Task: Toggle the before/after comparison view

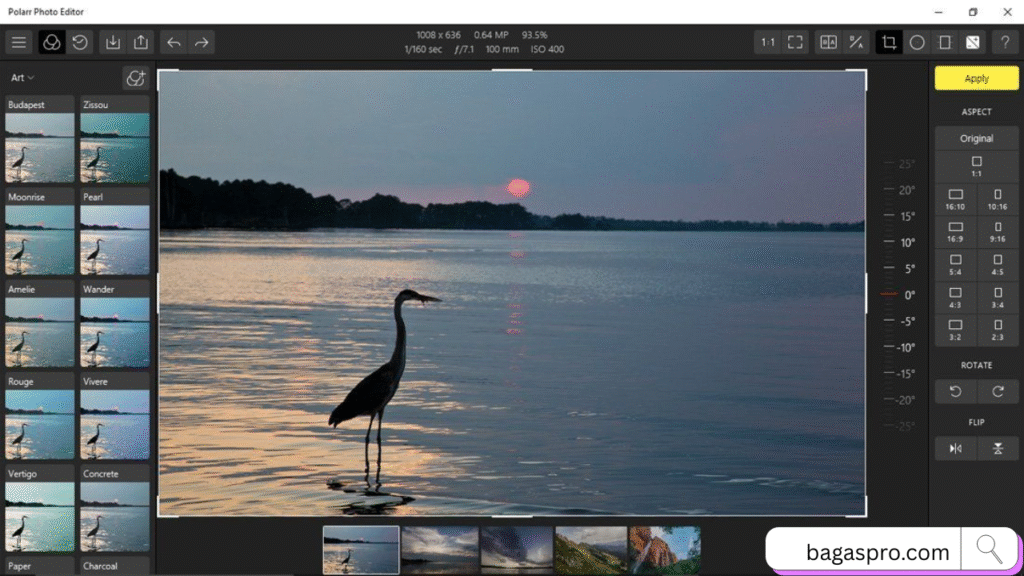Action: point(828,42)
